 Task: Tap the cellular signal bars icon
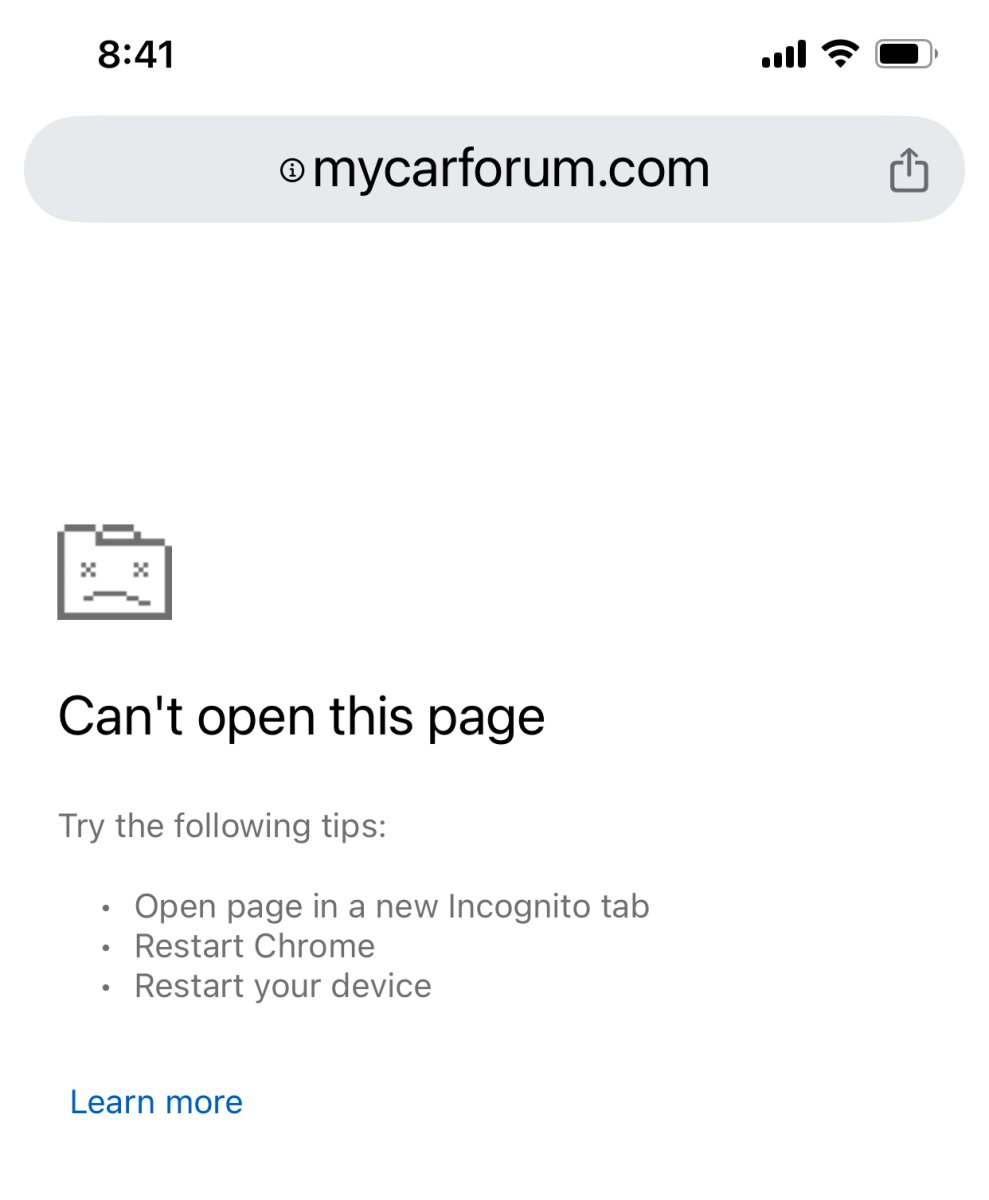783,55
